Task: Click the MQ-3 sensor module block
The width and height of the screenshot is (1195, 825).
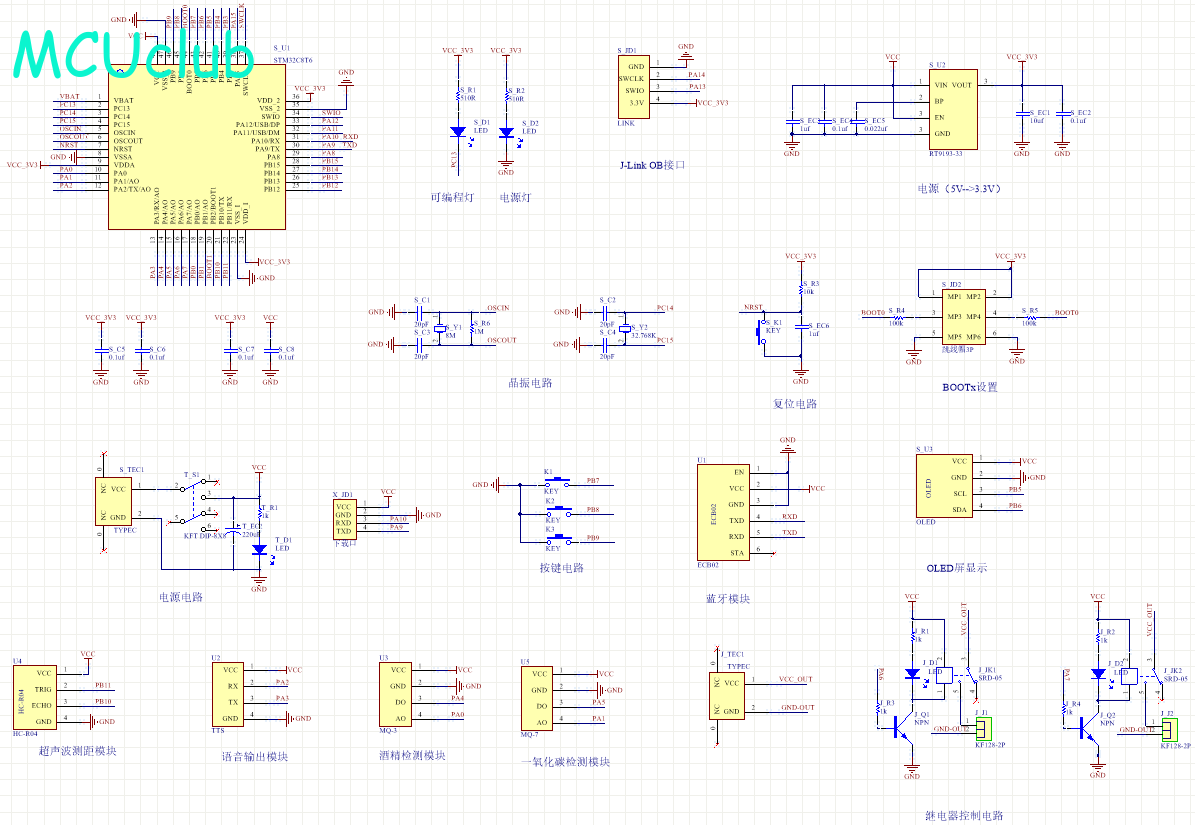Action: 396,694
